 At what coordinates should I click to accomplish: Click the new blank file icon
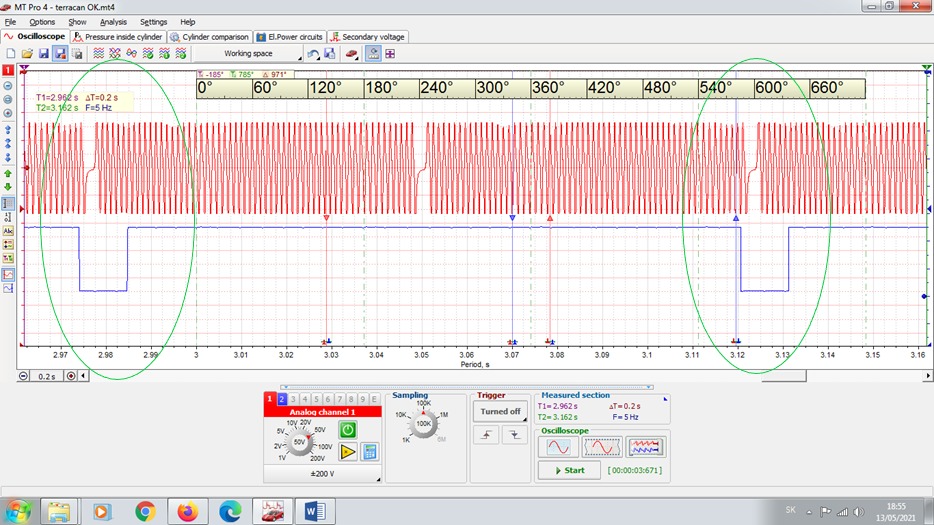(x=10, y=53)
